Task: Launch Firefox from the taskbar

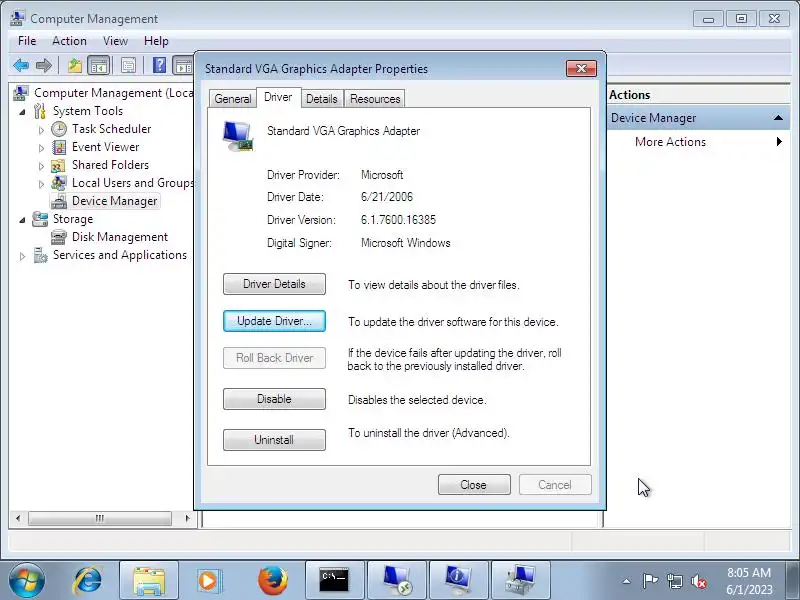Action: tap(272, 580)
